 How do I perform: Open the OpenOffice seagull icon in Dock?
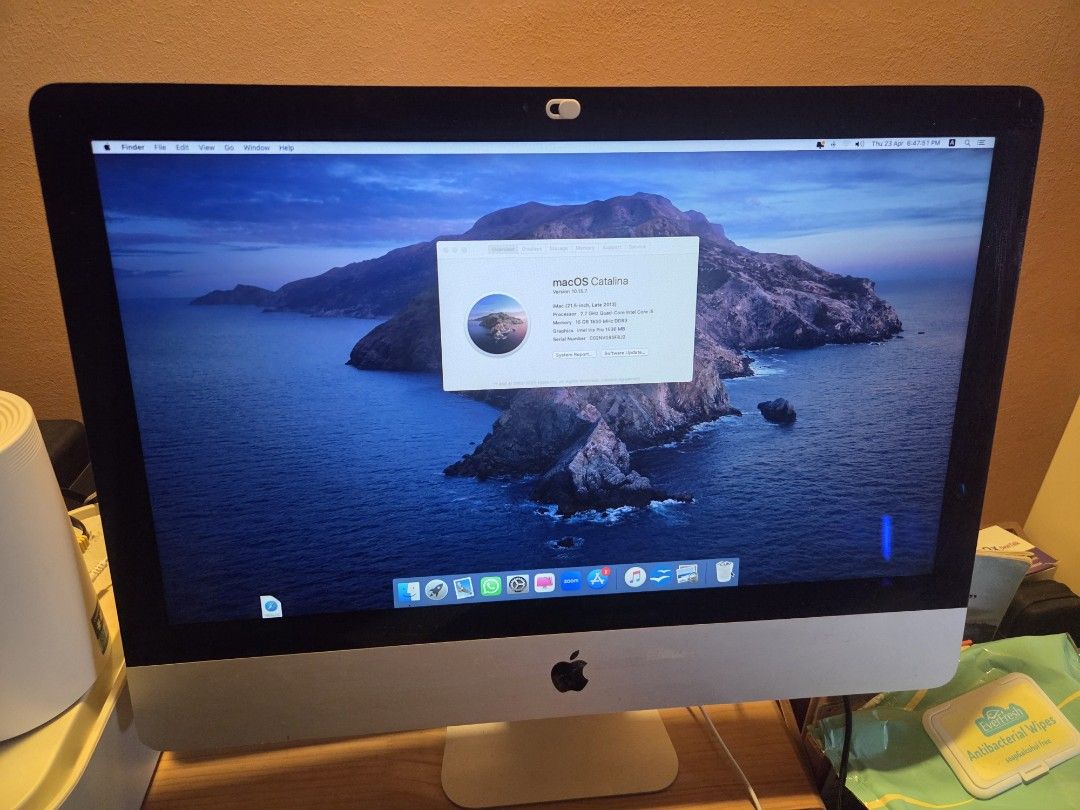(661, 576)
